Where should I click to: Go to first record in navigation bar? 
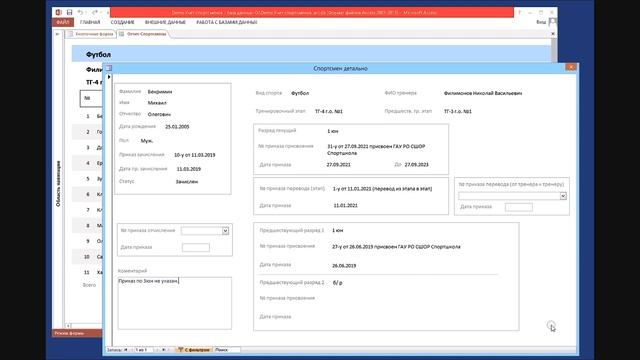(x=126, y=350)
